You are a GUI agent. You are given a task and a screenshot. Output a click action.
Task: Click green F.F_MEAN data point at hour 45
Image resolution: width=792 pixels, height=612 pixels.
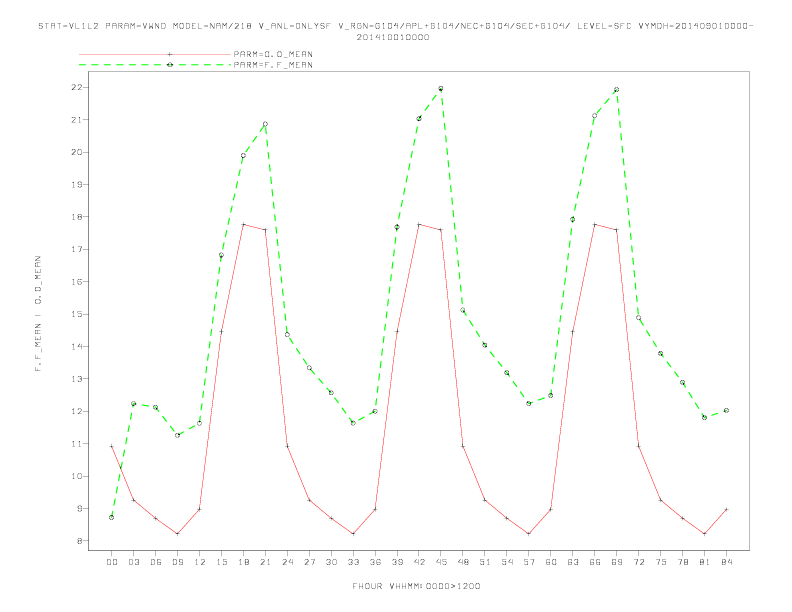441,89
